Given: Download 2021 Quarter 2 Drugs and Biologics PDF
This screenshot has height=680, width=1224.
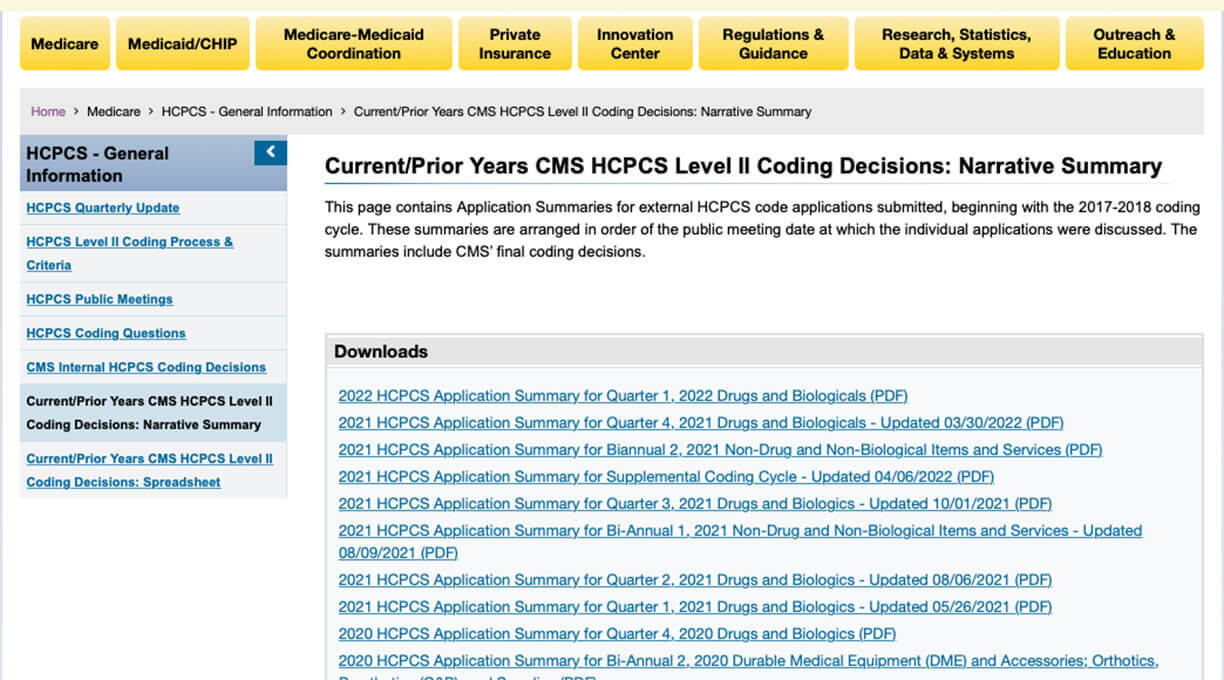Looking at the screenshot, I should (x=695, y=580).
